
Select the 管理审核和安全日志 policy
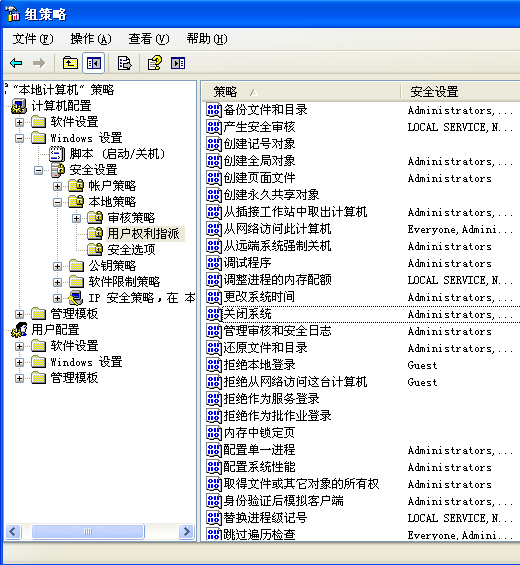277,331
